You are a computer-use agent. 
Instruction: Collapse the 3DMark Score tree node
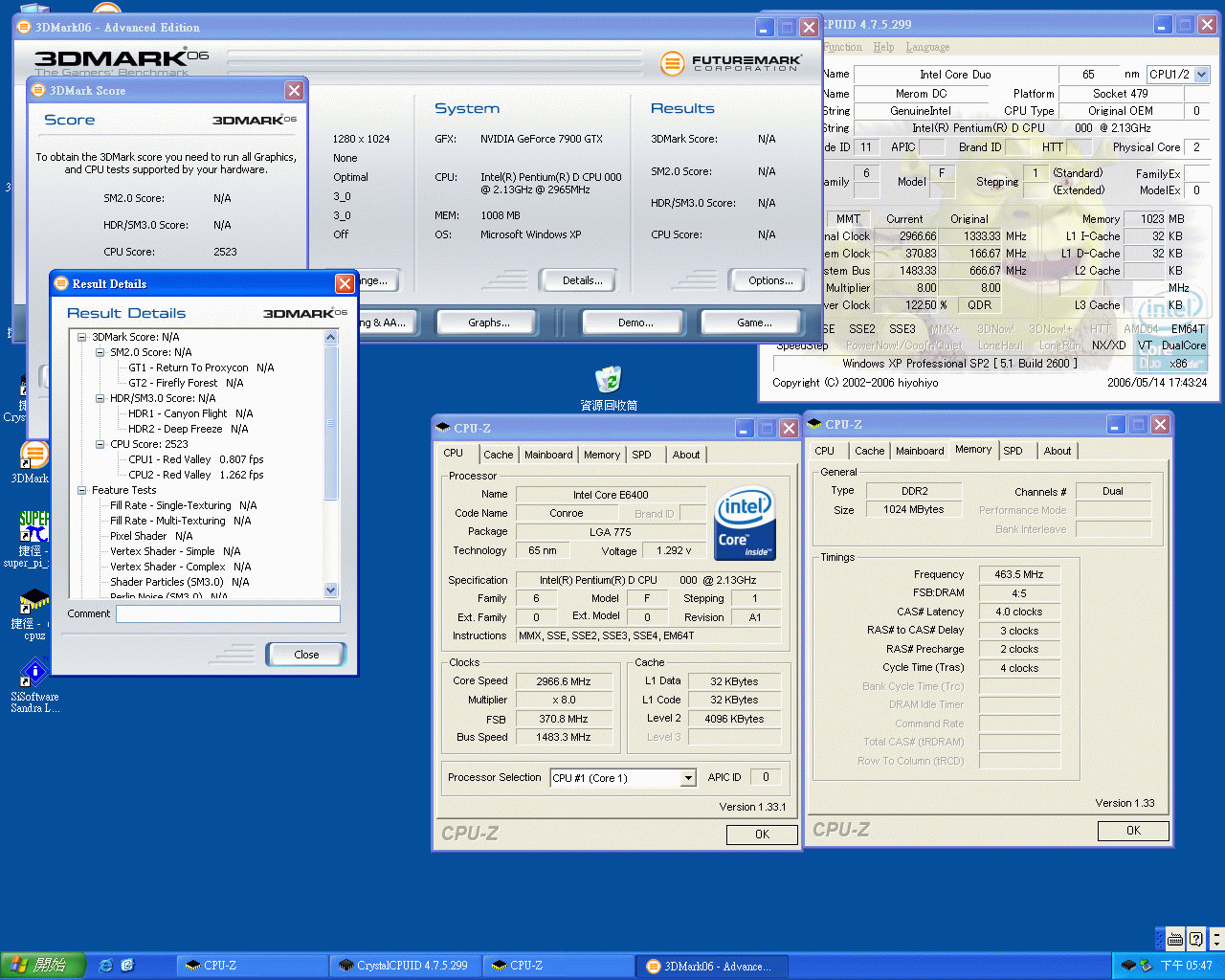click(x=81, y=337)
